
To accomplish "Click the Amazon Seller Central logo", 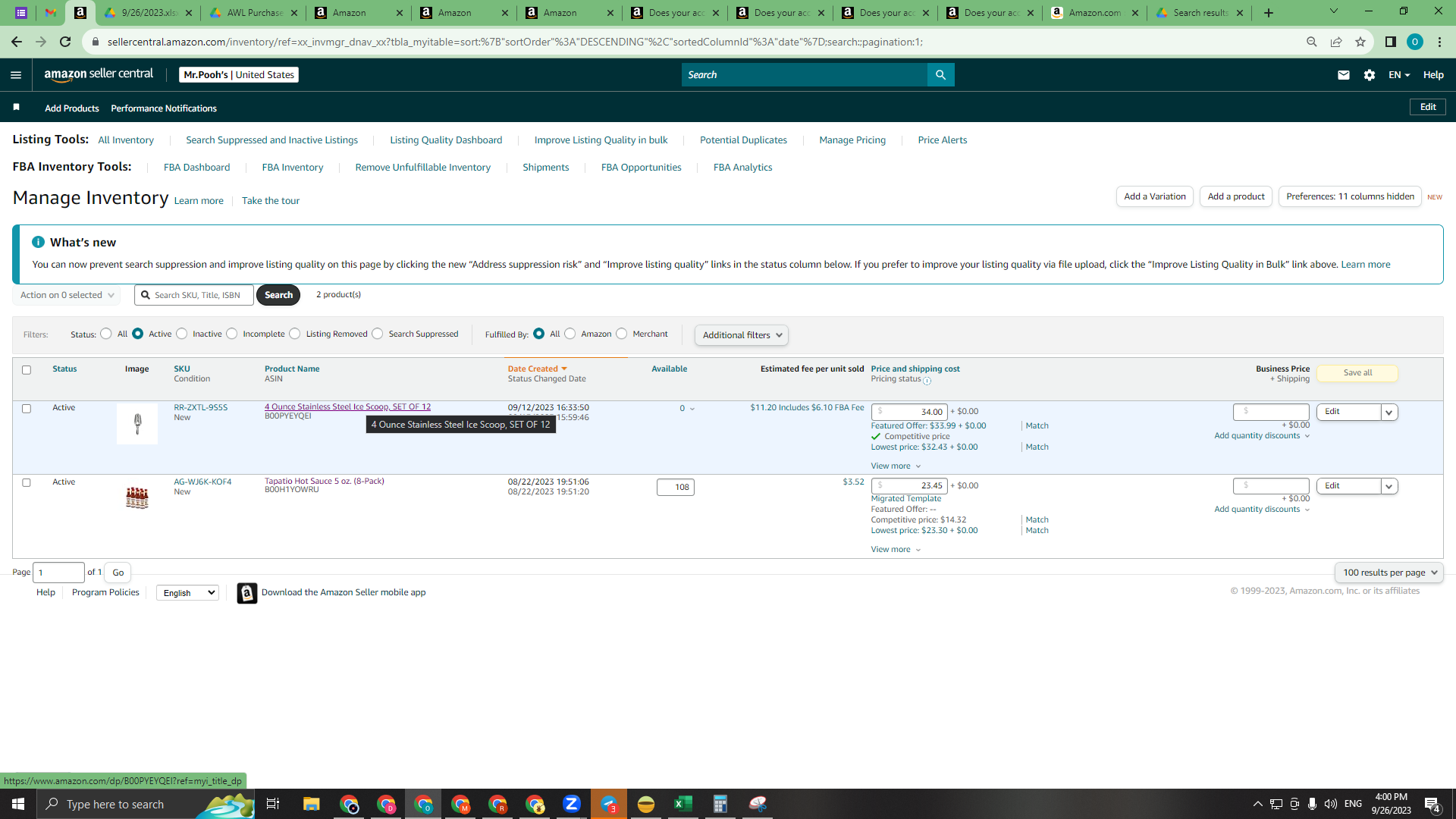I will (x=99, y=74).
